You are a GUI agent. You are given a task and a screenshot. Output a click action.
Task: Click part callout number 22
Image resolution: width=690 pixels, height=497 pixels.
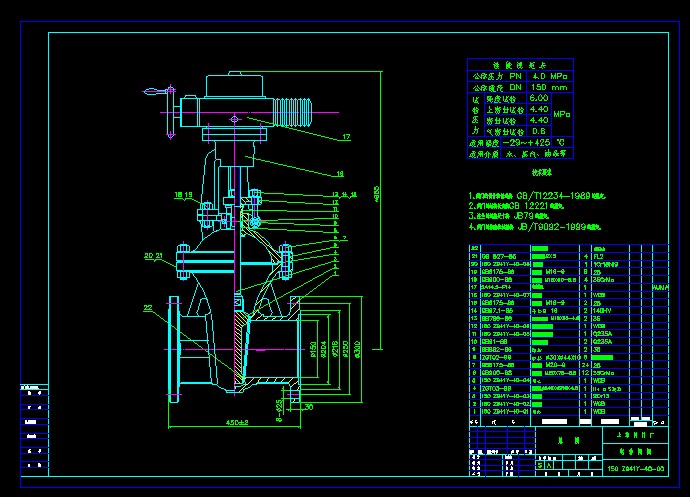click(148, 308)
